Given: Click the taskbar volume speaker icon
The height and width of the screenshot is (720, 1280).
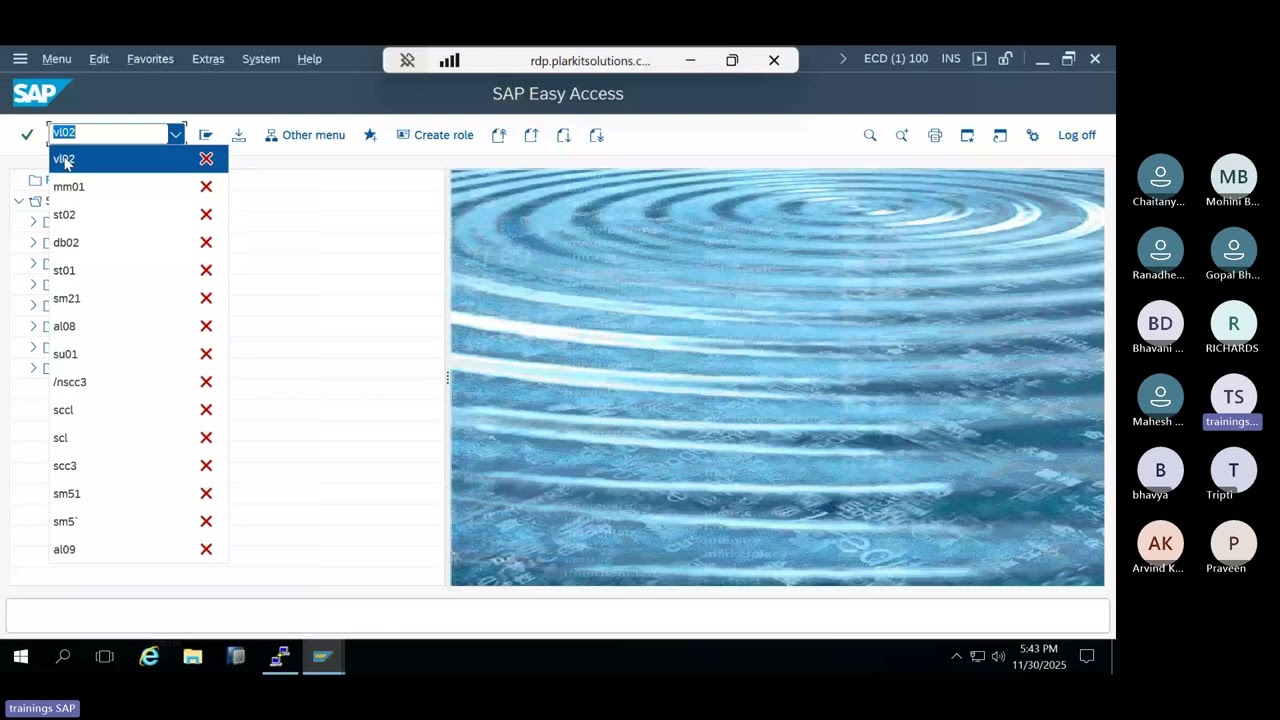Looking at the screenshot, I should (x=998, y=657).
